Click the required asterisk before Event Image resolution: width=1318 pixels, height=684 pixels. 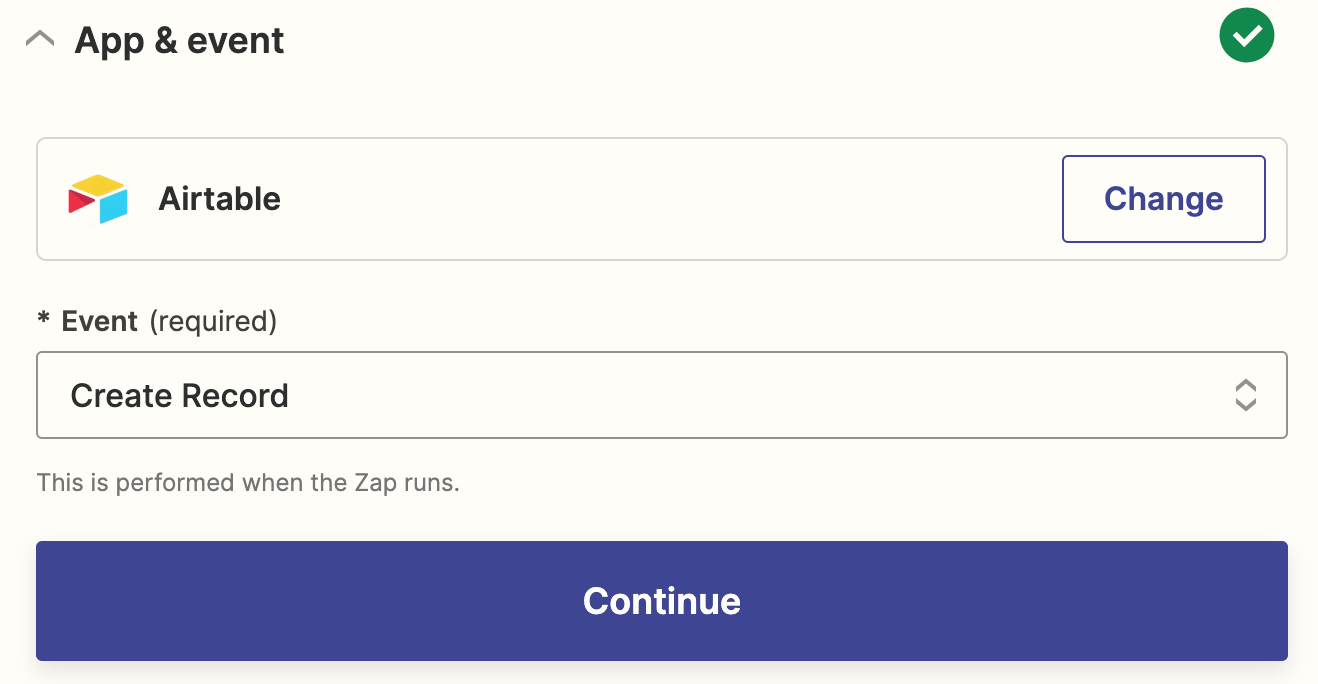tap(43, 321)
